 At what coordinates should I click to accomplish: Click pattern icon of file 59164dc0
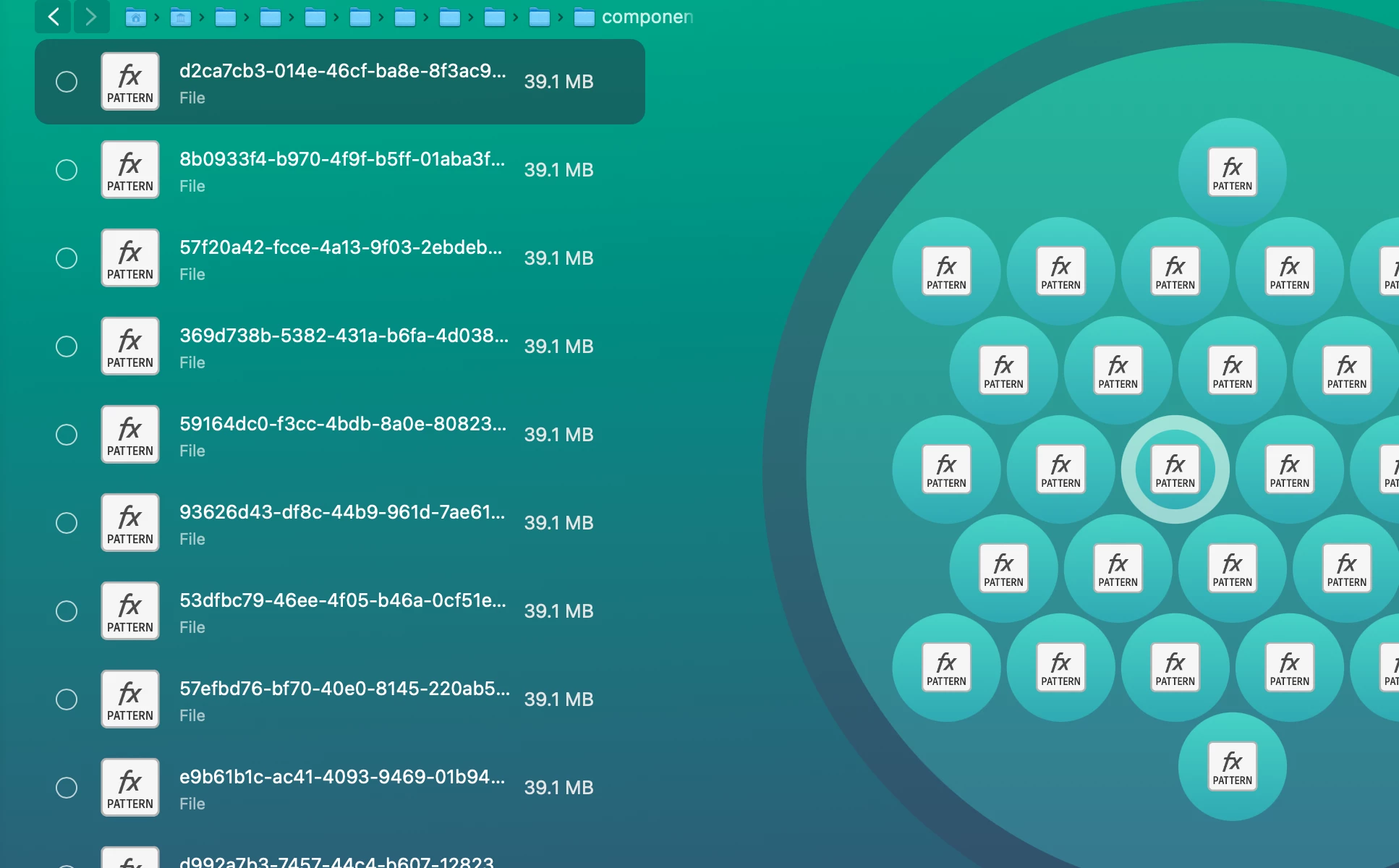coord(130,435)
